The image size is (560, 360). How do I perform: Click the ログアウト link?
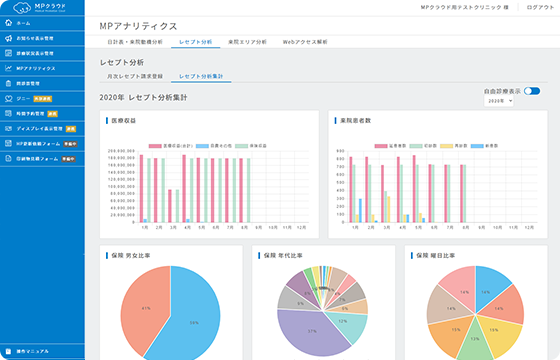point(540,7)
